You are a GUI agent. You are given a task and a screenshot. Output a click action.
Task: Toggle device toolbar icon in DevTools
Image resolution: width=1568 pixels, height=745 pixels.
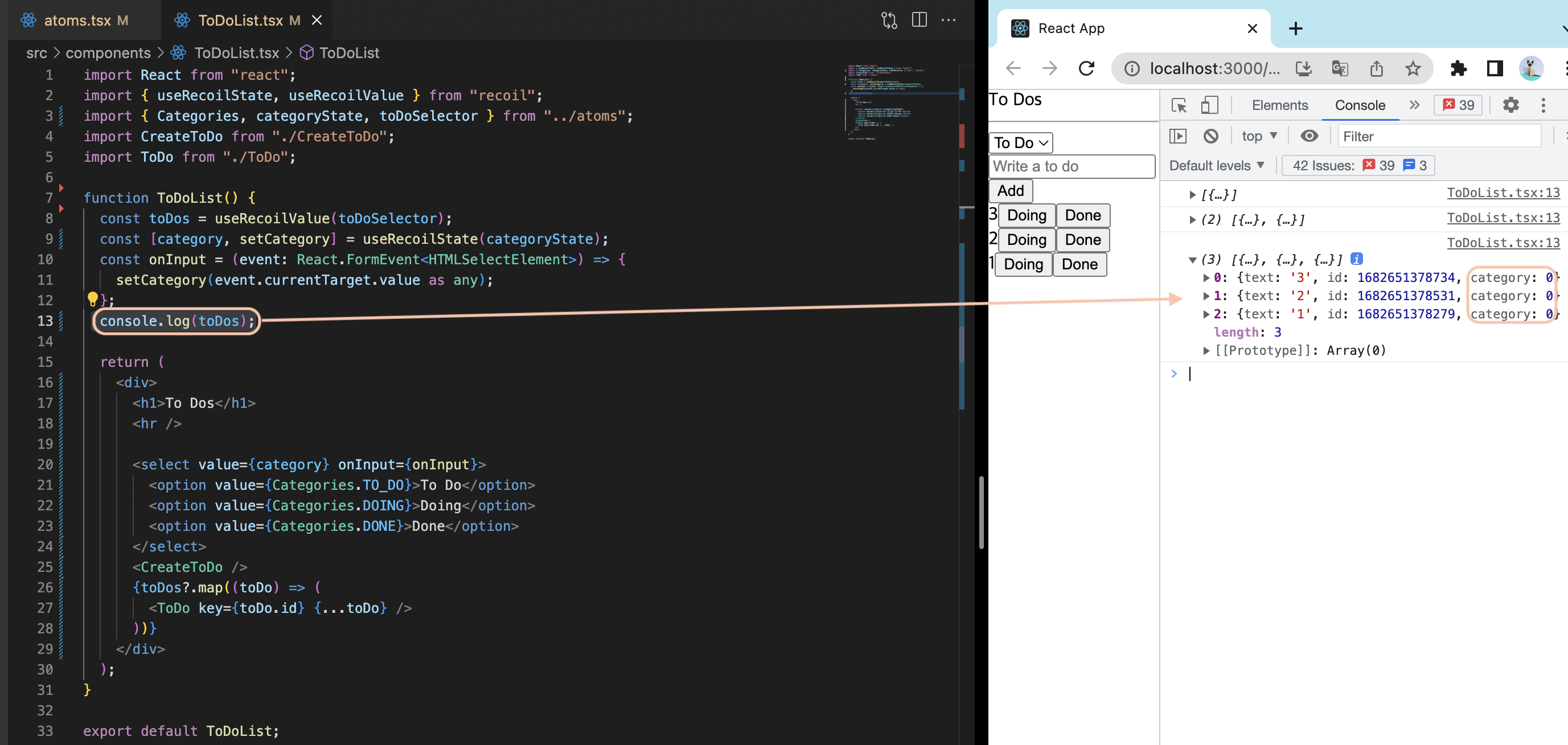[1209, 105]
